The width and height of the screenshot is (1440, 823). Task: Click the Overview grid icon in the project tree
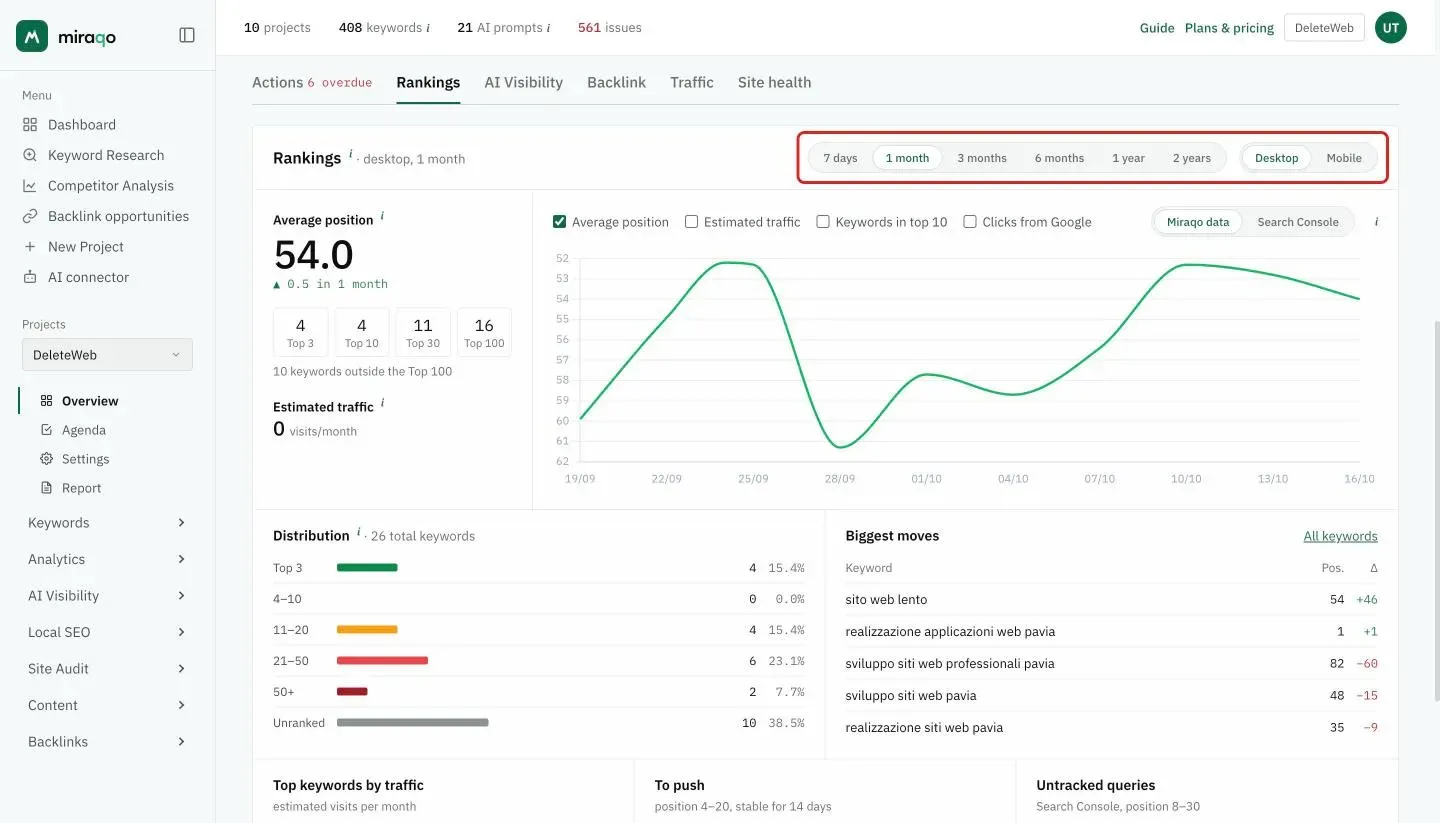pyautogui.click(x=46, y=401)
